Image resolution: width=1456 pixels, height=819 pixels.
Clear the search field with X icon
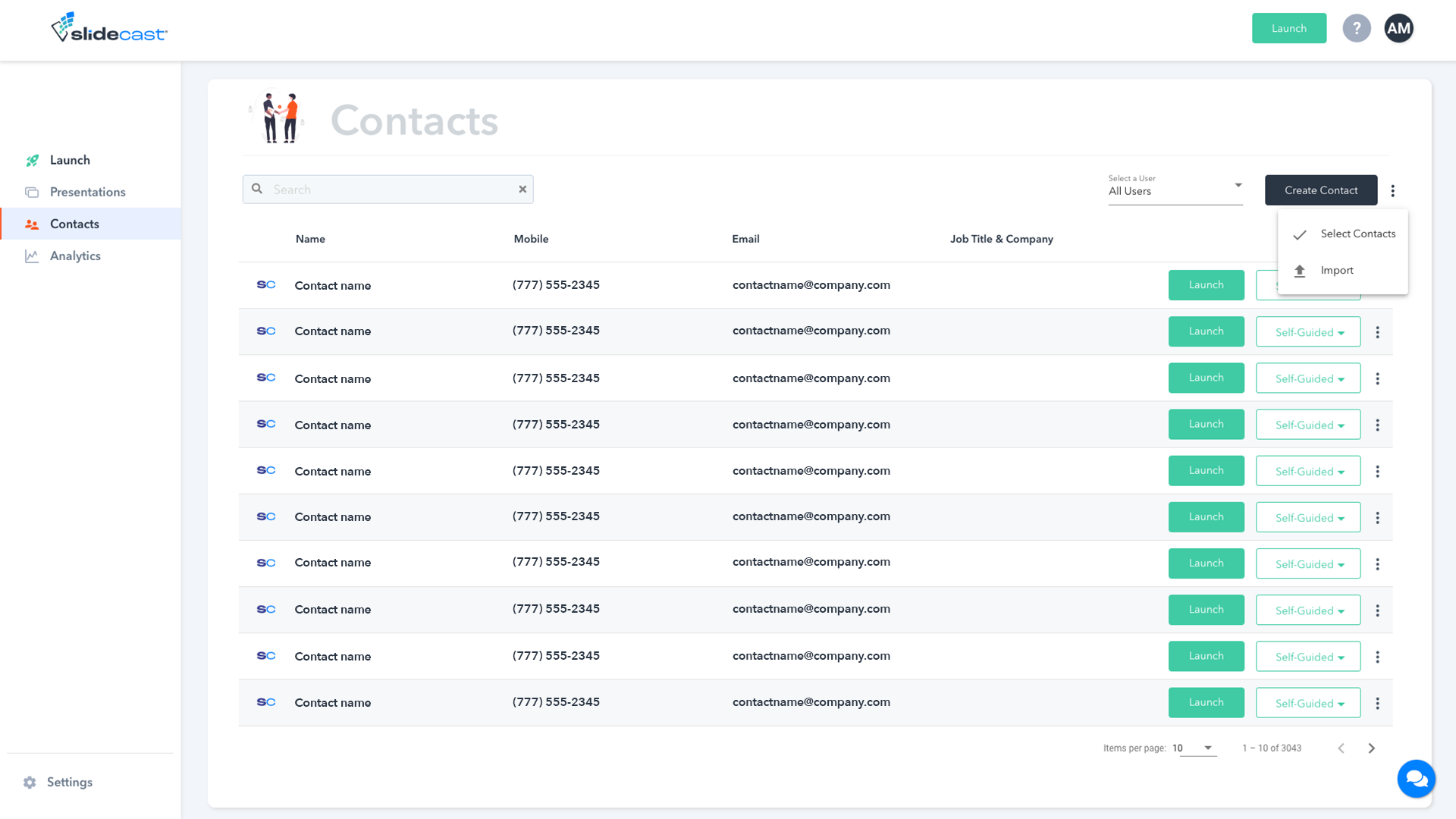pos(522,190)
